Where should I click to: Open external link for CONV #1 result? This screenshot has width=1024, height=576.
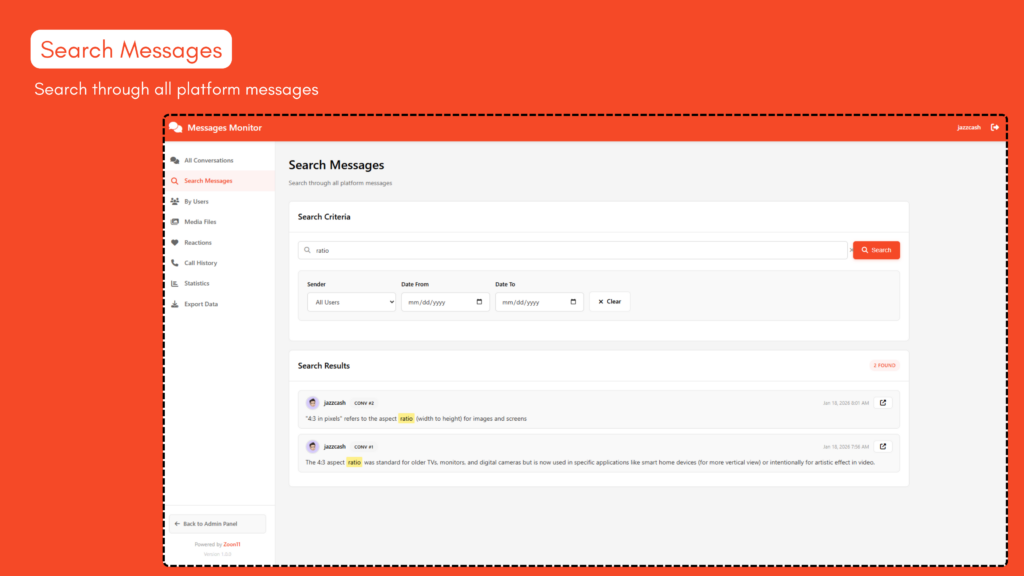(x=883, y=446)
